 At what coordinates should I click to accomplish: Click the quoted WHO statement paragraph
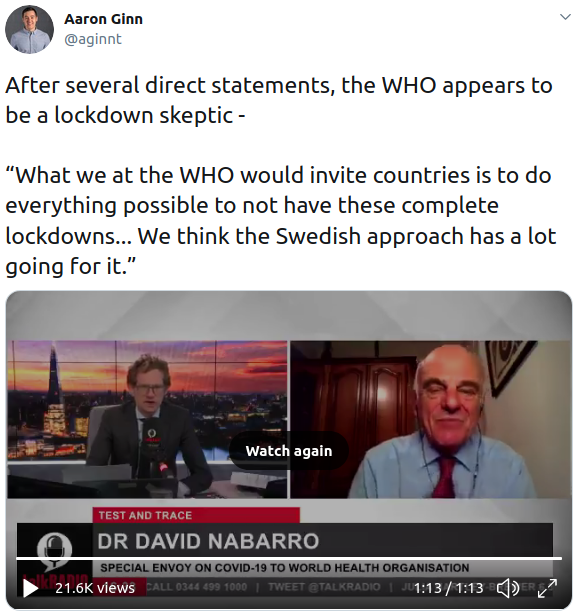281,220
